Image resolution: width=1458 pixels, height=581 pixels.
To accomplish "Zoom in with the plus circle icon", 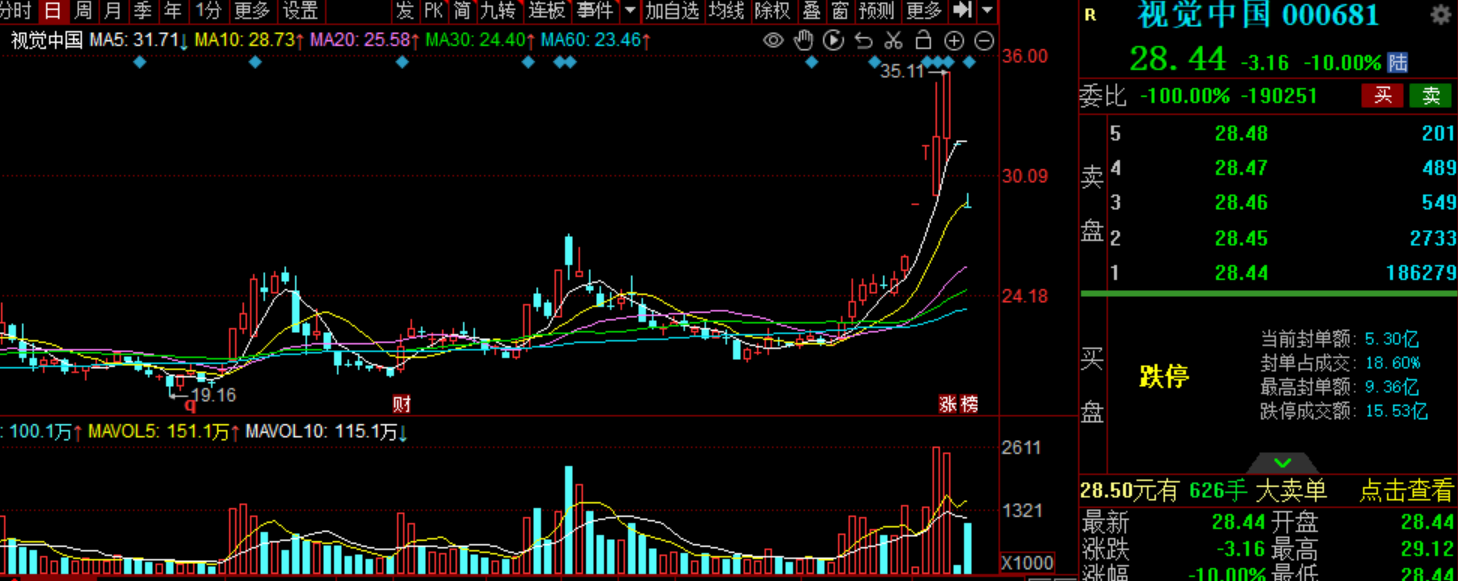I will pos(954,40).
